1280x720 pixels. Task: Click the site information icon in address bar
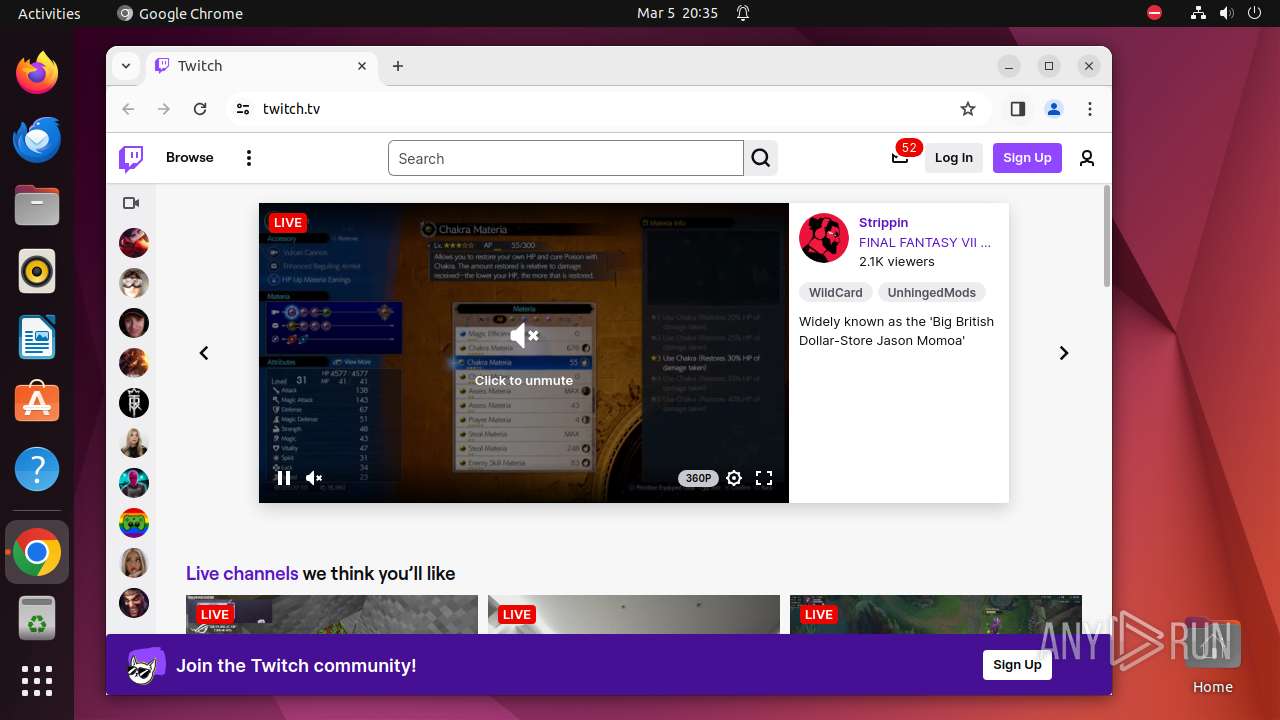click(243, 109)
